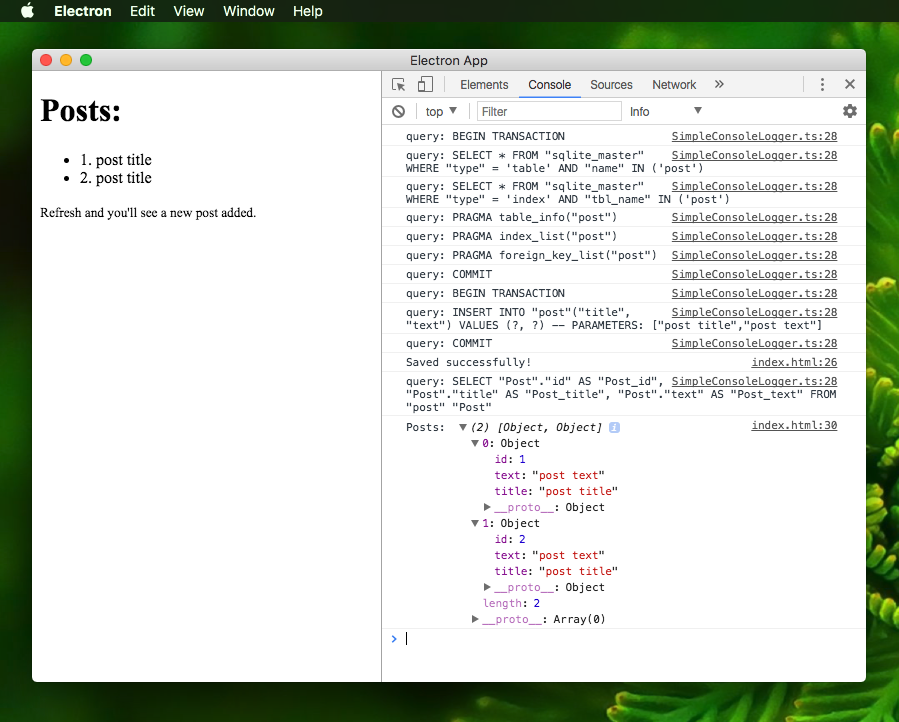
Task: Click the array info icon next to Posts log
Action: [614, 427]
